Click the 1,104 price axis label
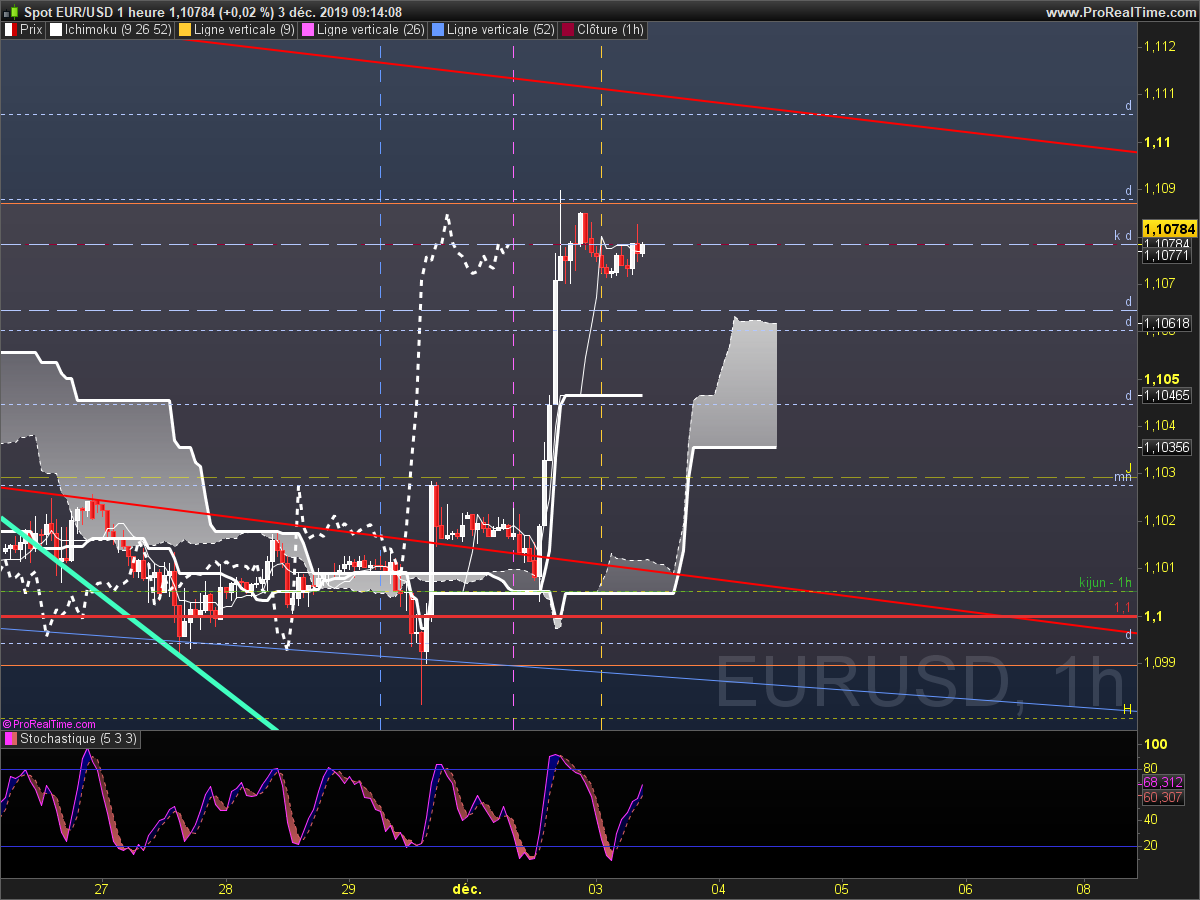Viewport: 1200px width, 900px height. coord(1160,426)
